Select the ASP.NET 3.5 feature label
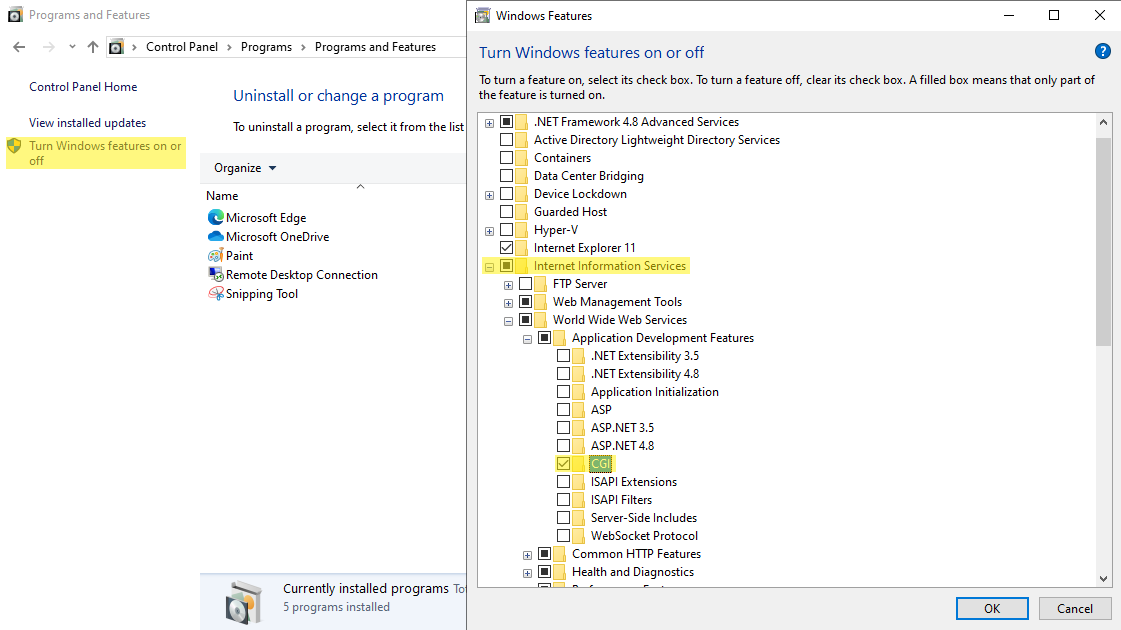This screenshot has height=630, width=1121. (x=622, y=428)
